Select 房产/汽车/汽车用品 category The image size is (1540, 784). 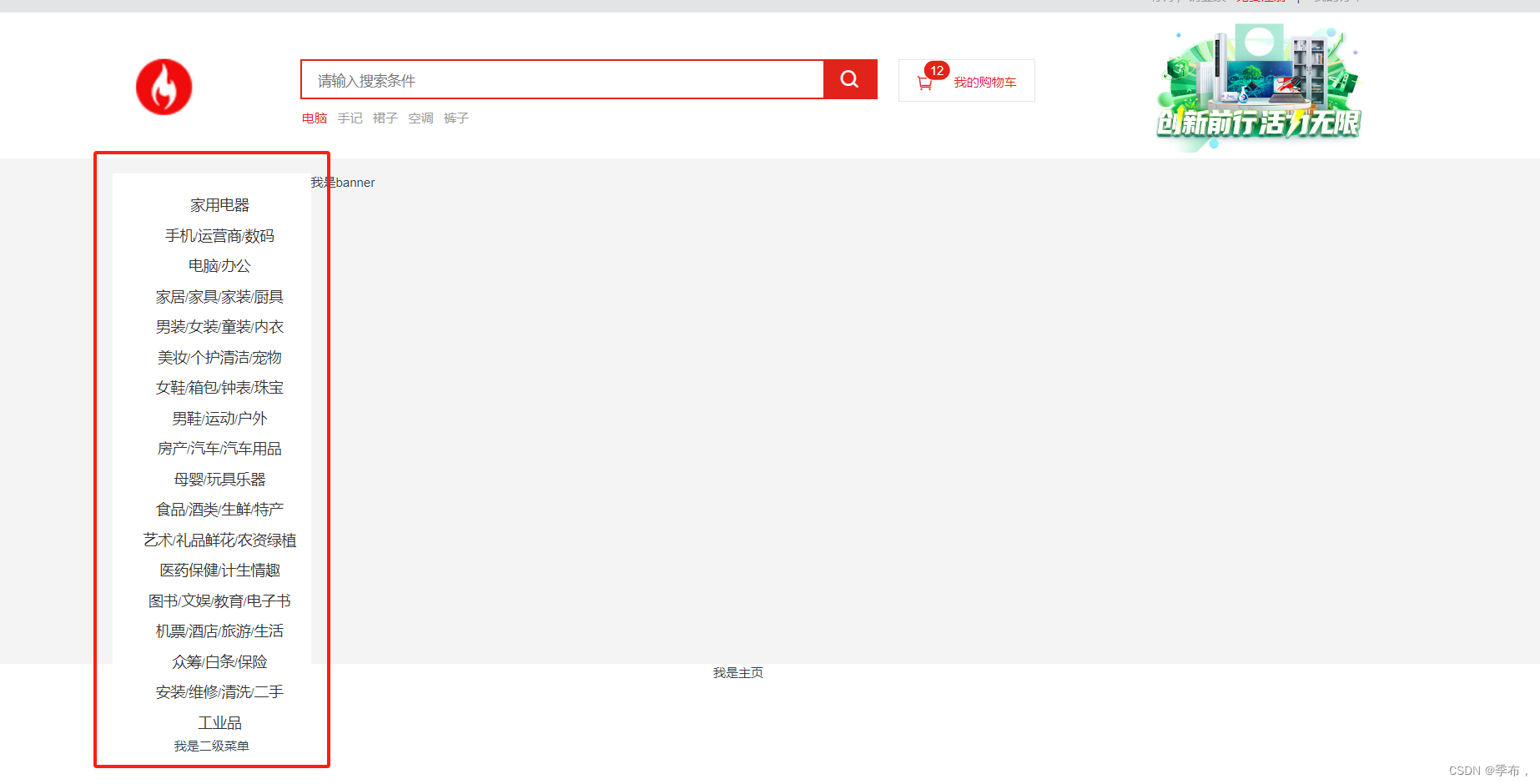tap(219, 449)
